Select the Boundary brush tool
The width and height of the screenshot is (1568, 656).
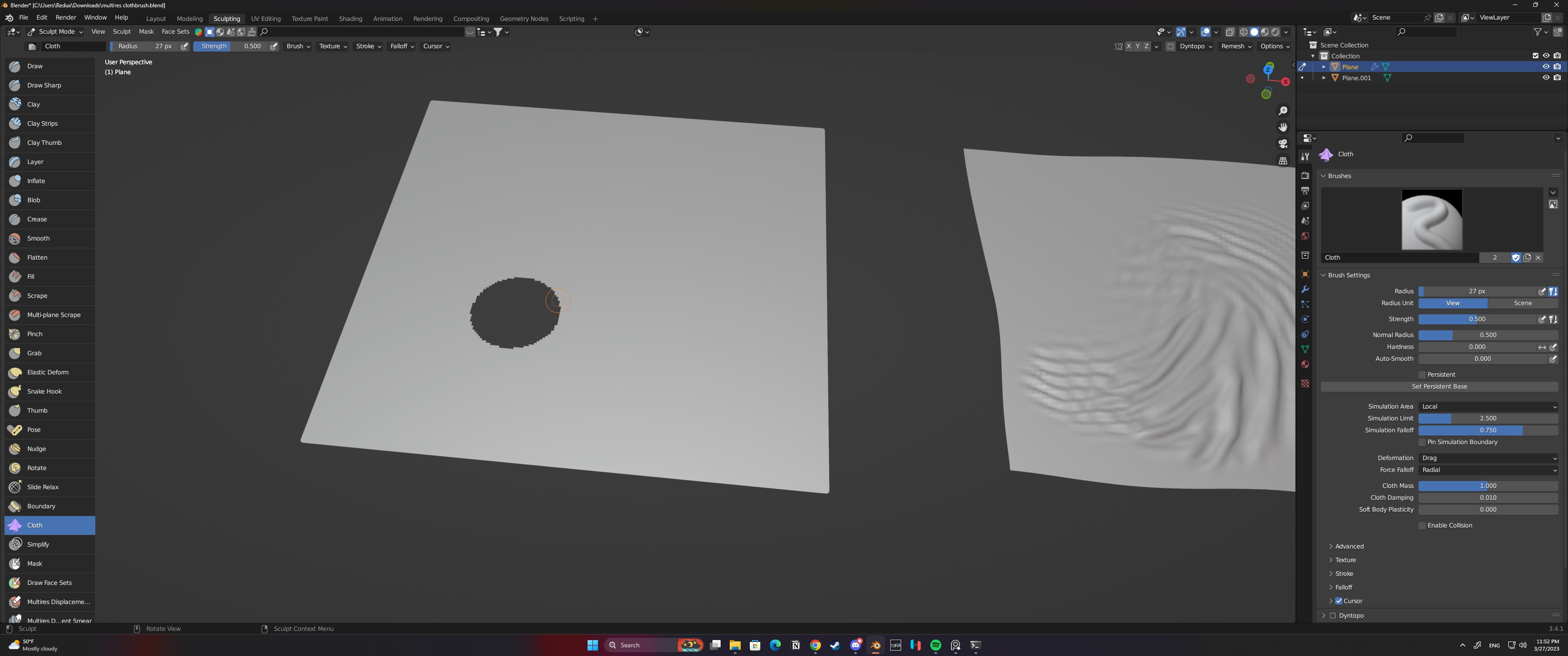(x=50, y=506)
